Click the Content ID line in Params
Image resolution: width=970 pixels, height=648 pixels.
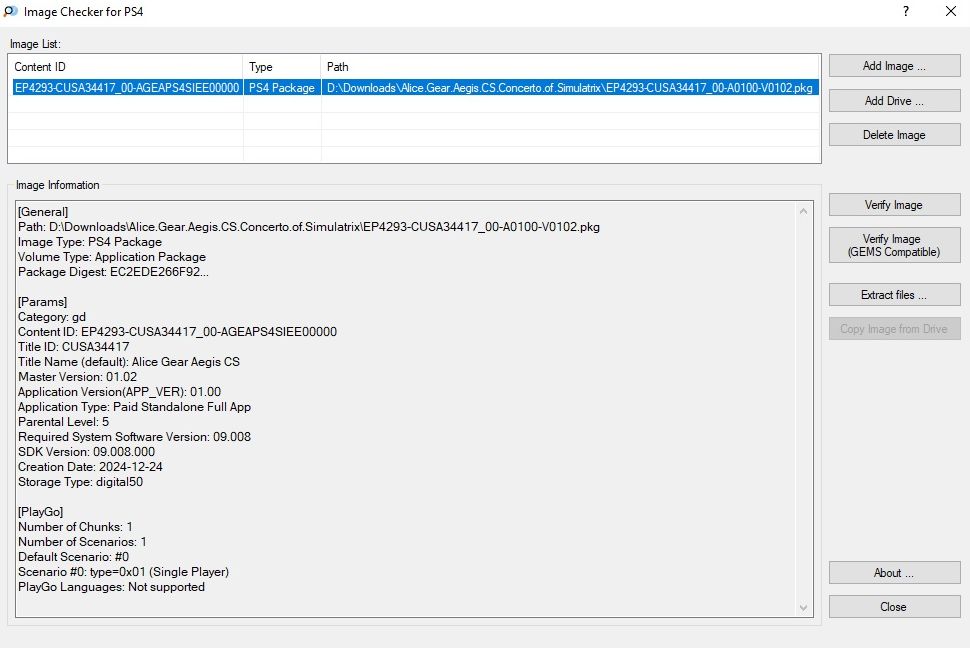pos(178,332)
